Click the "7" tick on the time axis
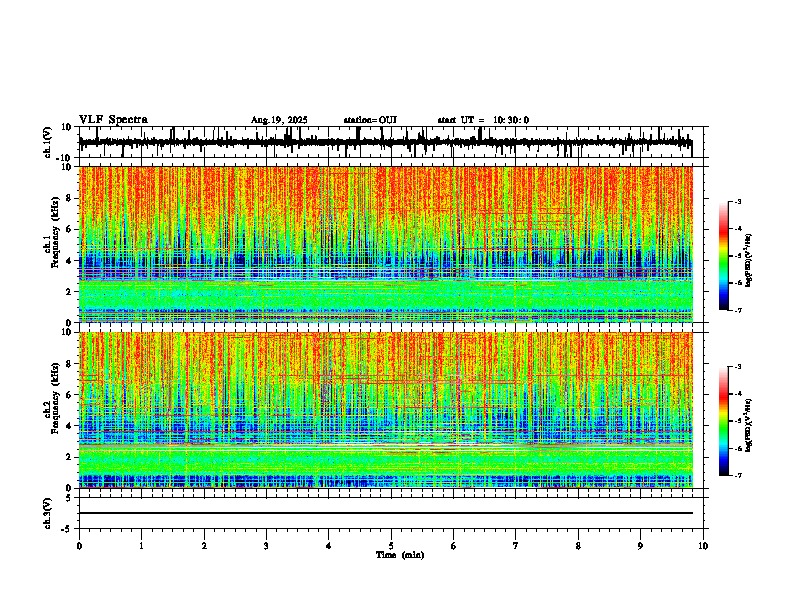Image resolution: width=792 pixels, height=612 pixels. pos(516,546)
